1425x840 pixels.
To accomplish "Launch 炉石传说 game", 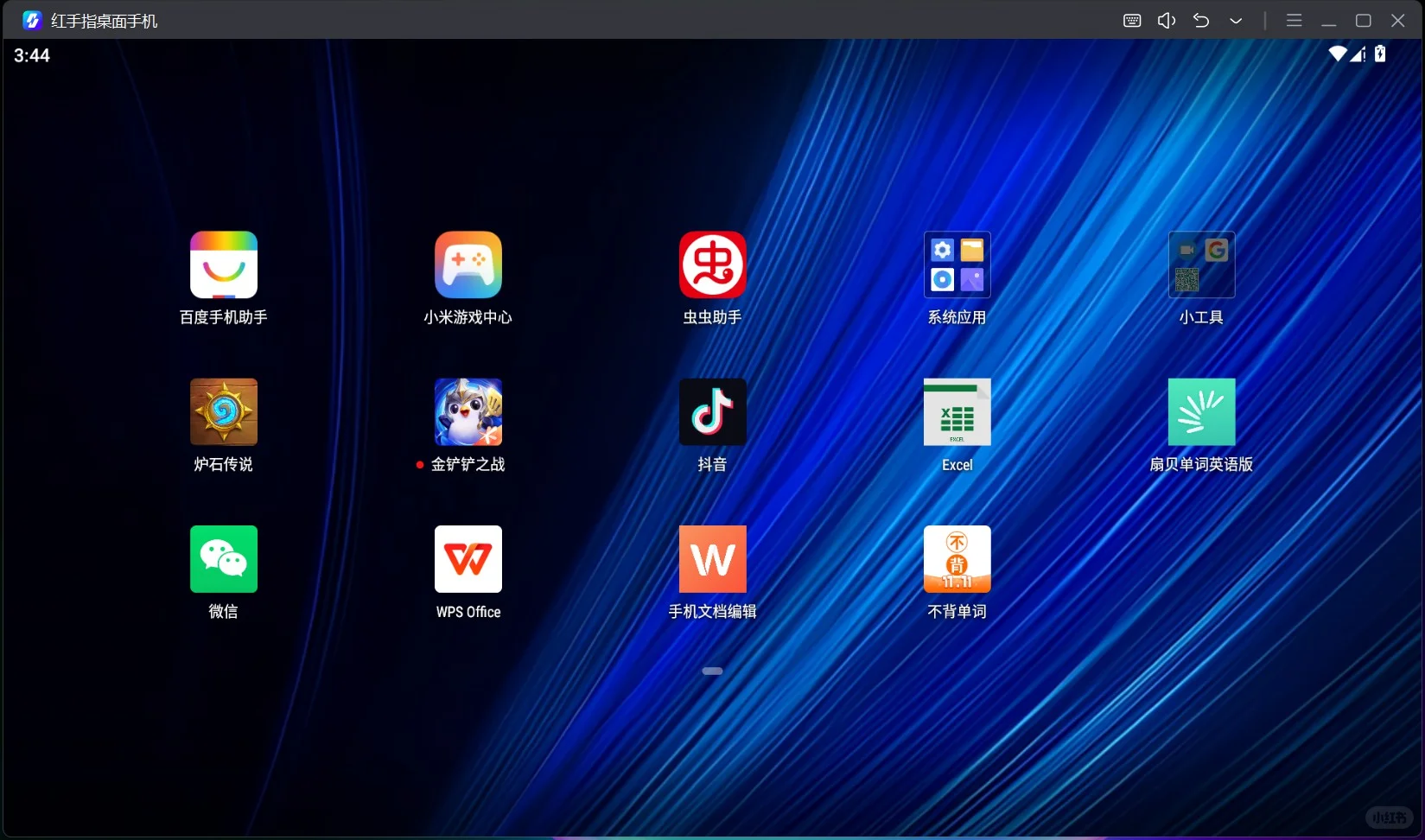I will pos(224,411).
